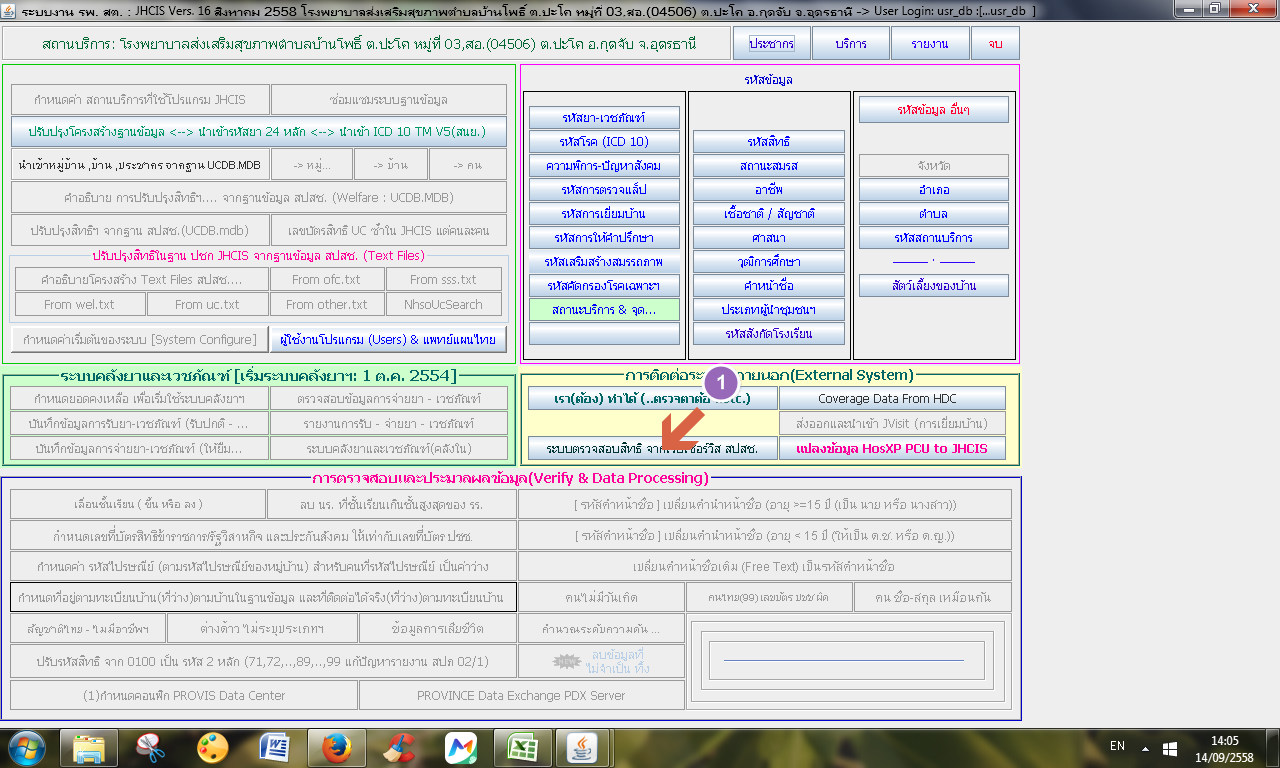Click the EN language indicator in system tray
This screenshot has height=768, width=1280.
pos(1118,746)
